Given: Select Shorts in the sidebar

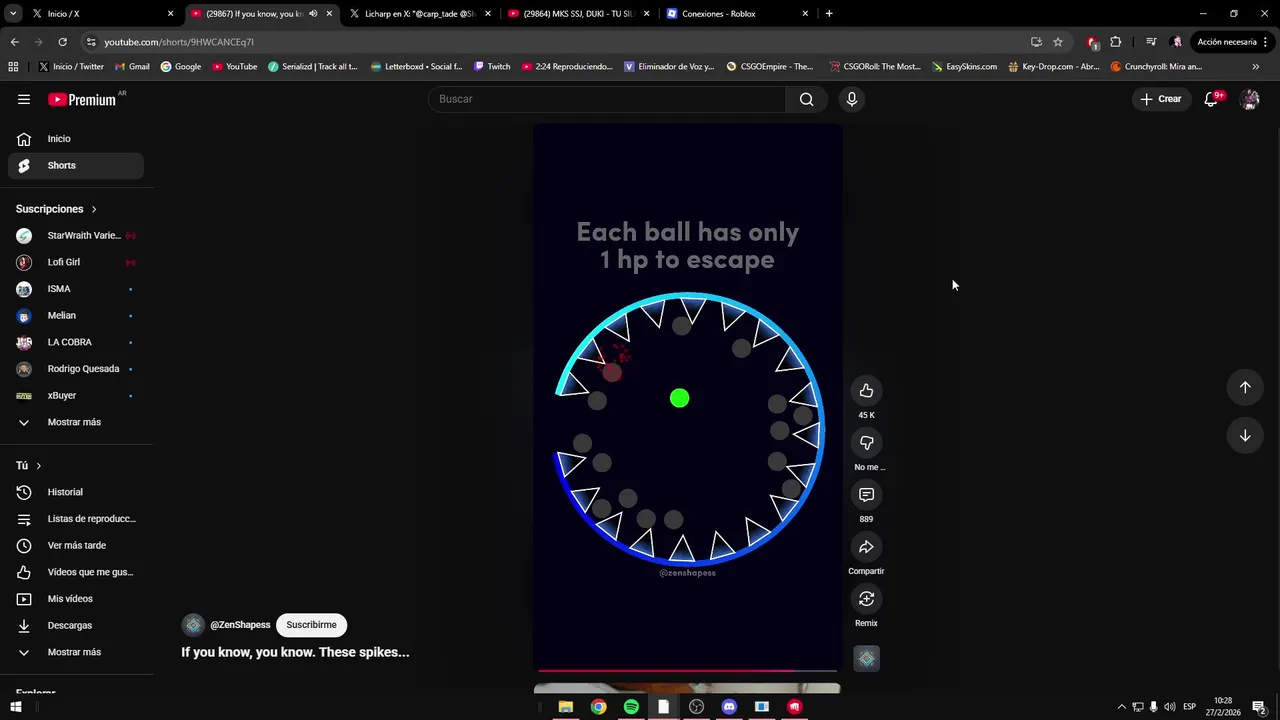Looking at the screenshot, I should (76, 165).
